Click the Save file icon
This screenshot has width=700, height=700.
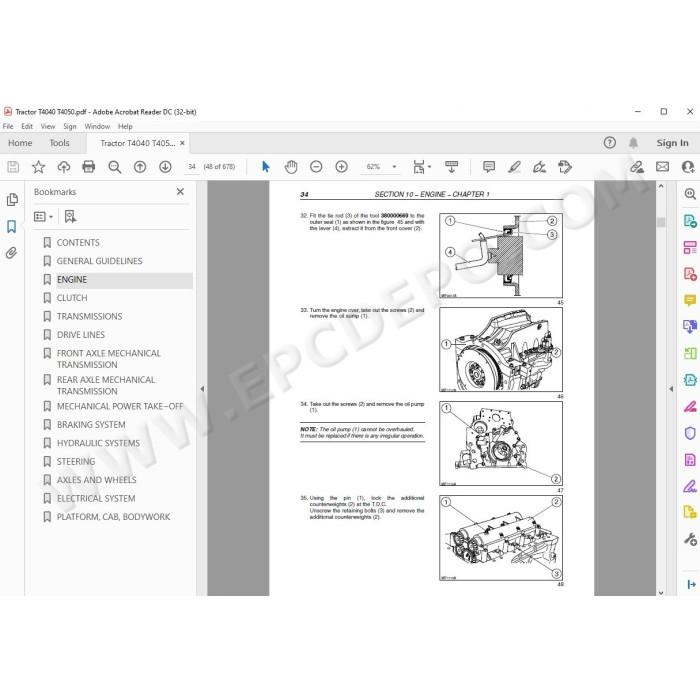coord(13,167)
